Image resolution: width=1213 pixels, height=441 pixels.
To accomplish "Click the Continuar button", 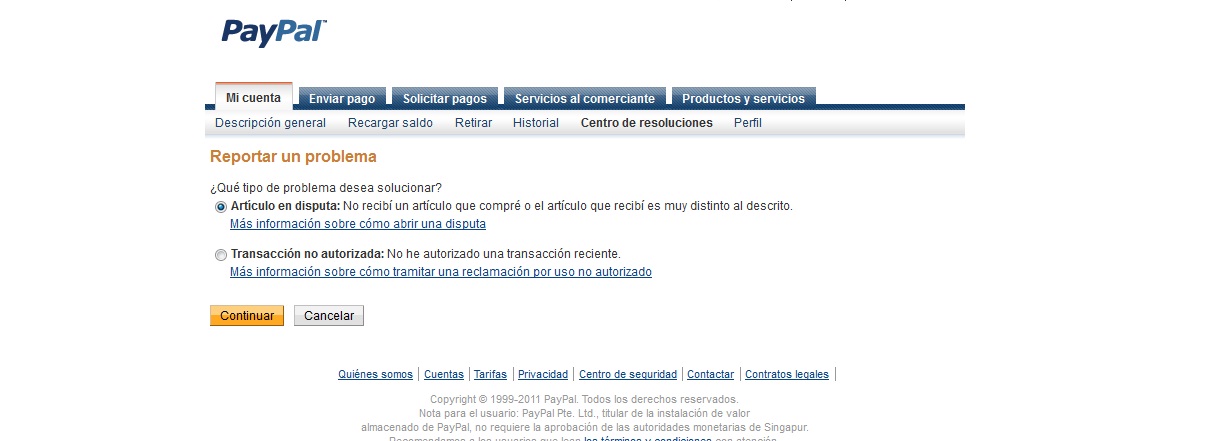I will tap(247, 315).
